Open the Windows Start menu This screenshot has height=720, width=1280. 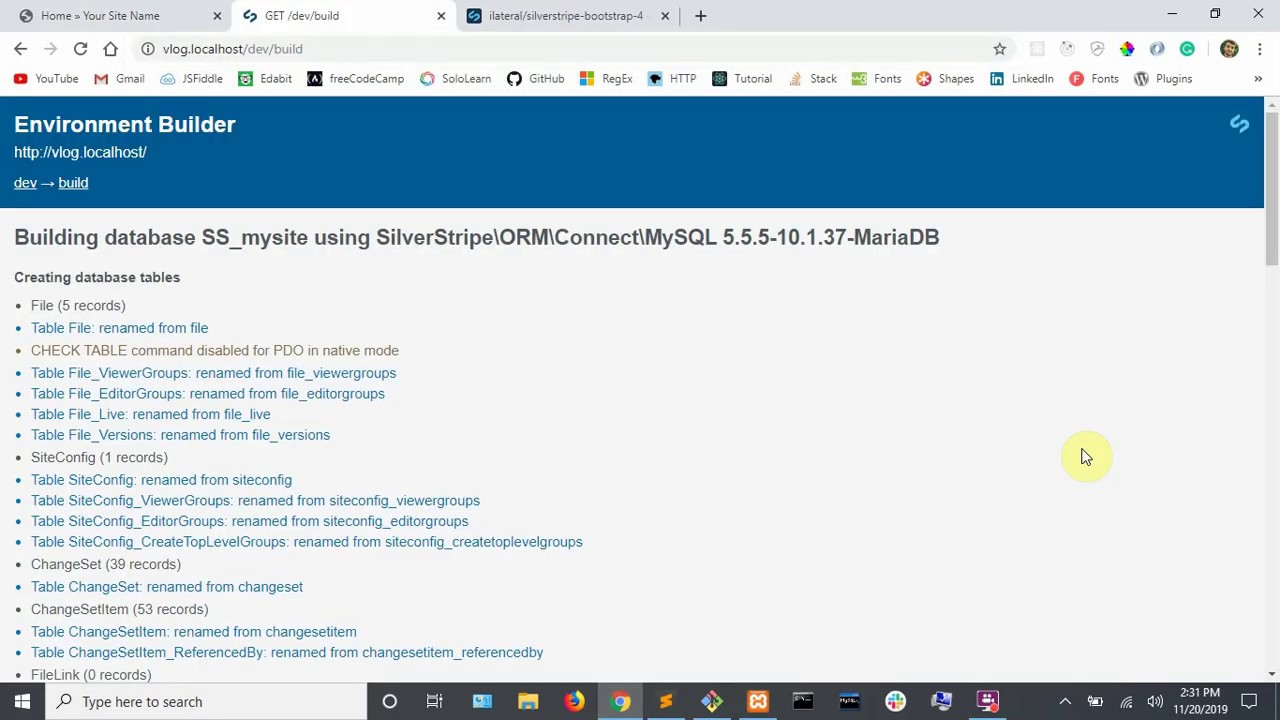point(22,701)
